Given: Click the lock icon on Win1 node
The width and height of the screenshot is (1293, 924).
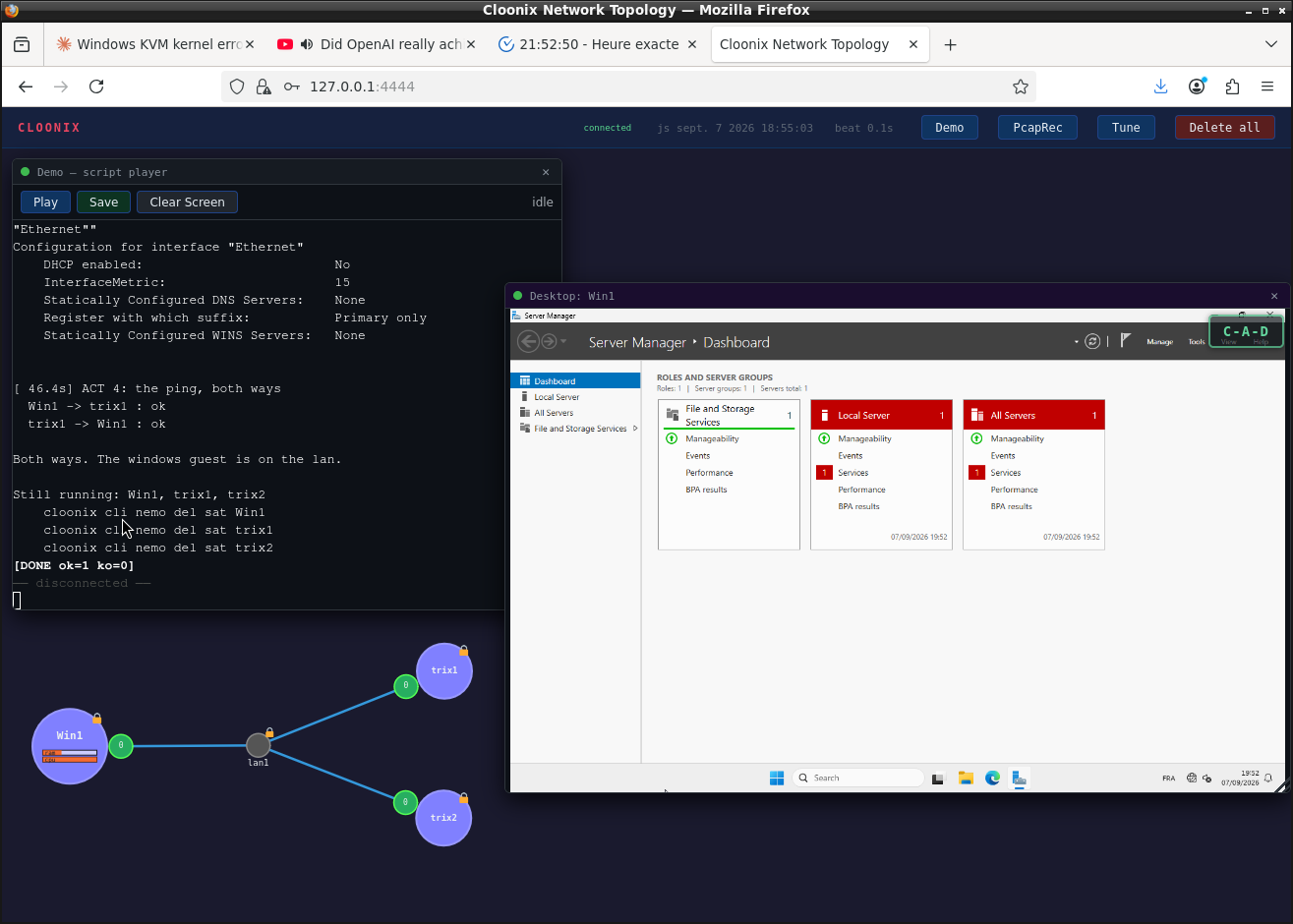Looking at the screenshot, I should [x=96, y=719].
